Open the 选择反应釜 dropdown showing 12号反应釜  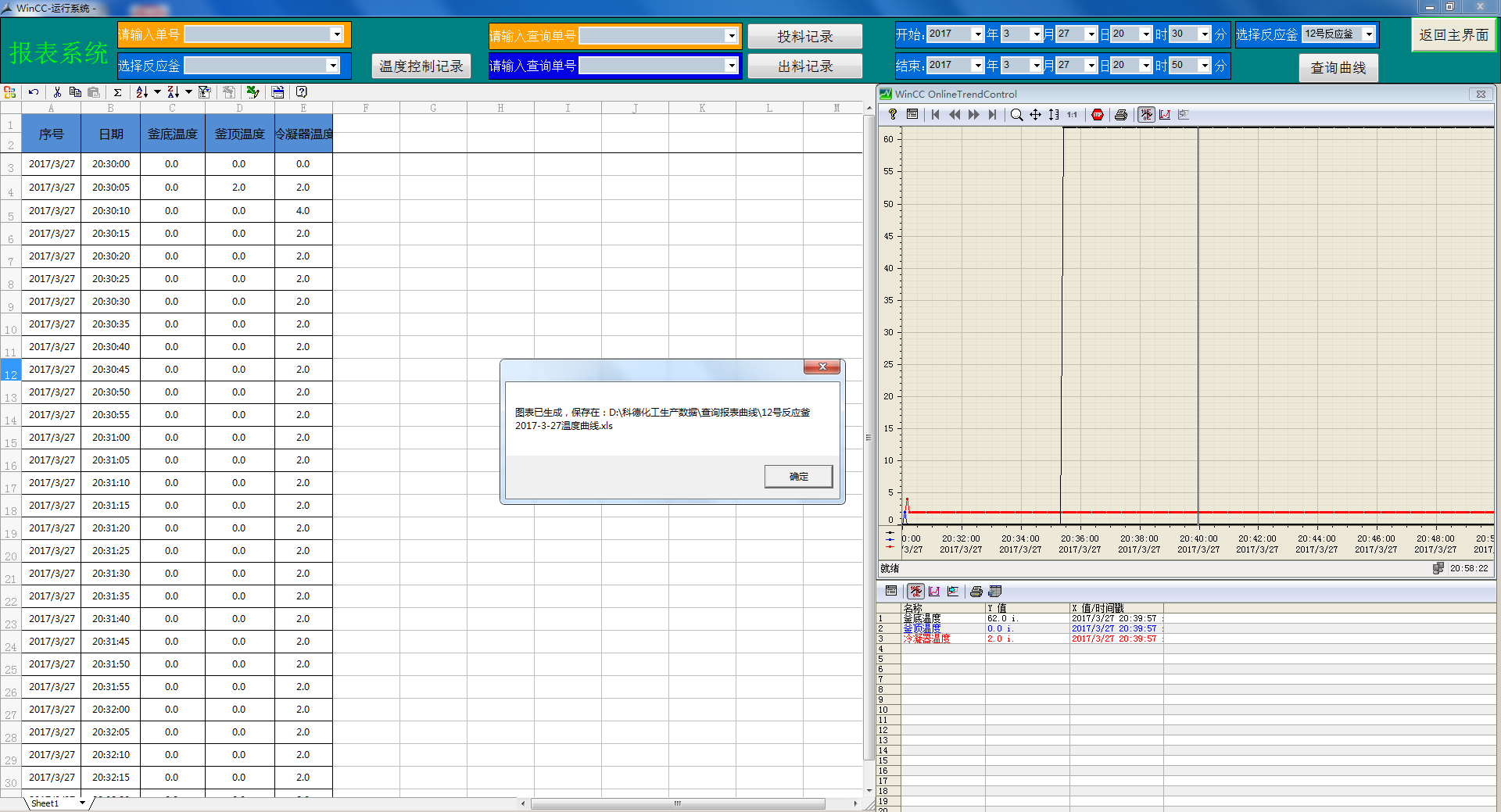1368,34
